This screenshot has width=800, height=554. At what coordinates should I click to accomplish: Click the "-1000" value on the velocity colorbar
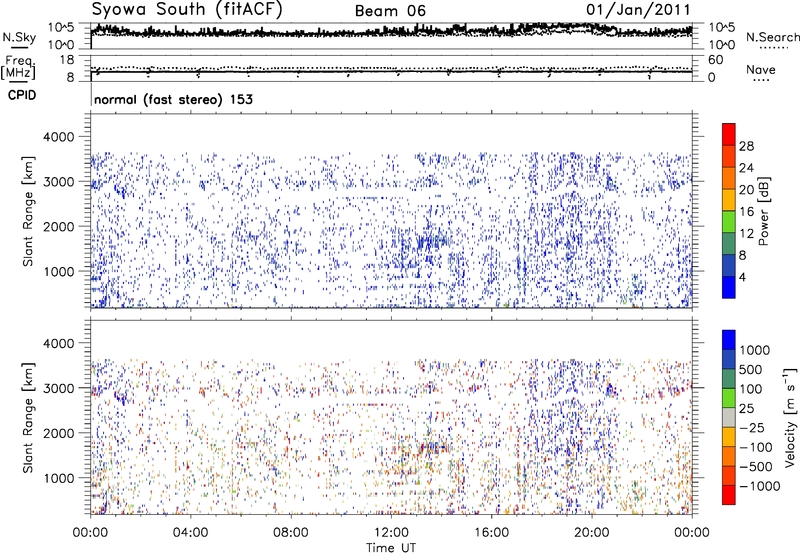pos(760,486)
